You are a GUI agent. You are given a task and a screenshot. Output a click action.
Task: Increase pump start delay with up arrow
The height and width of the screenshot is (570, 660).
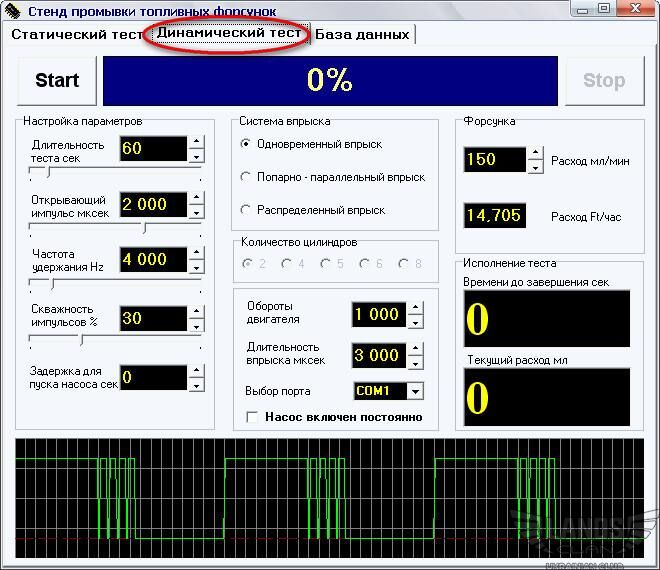[196, 372]
